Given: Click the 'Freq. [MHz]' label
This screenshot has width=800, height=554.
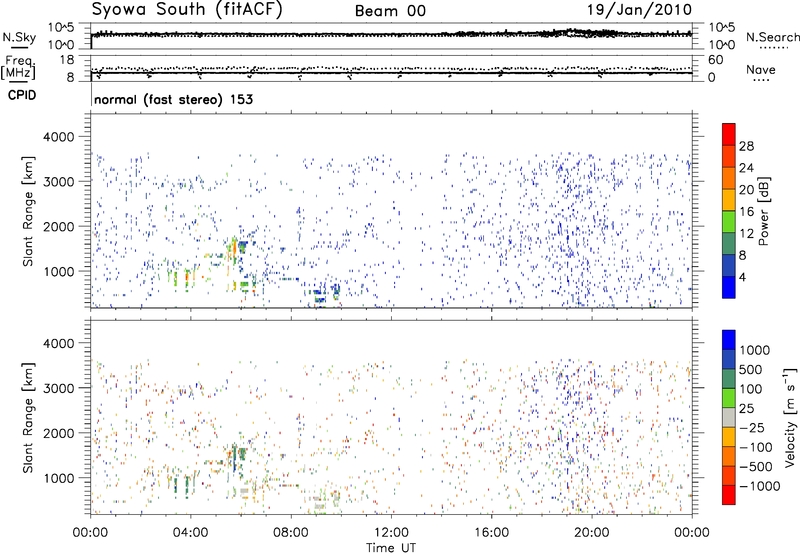Looking at the screenshot, I should 18,68.
